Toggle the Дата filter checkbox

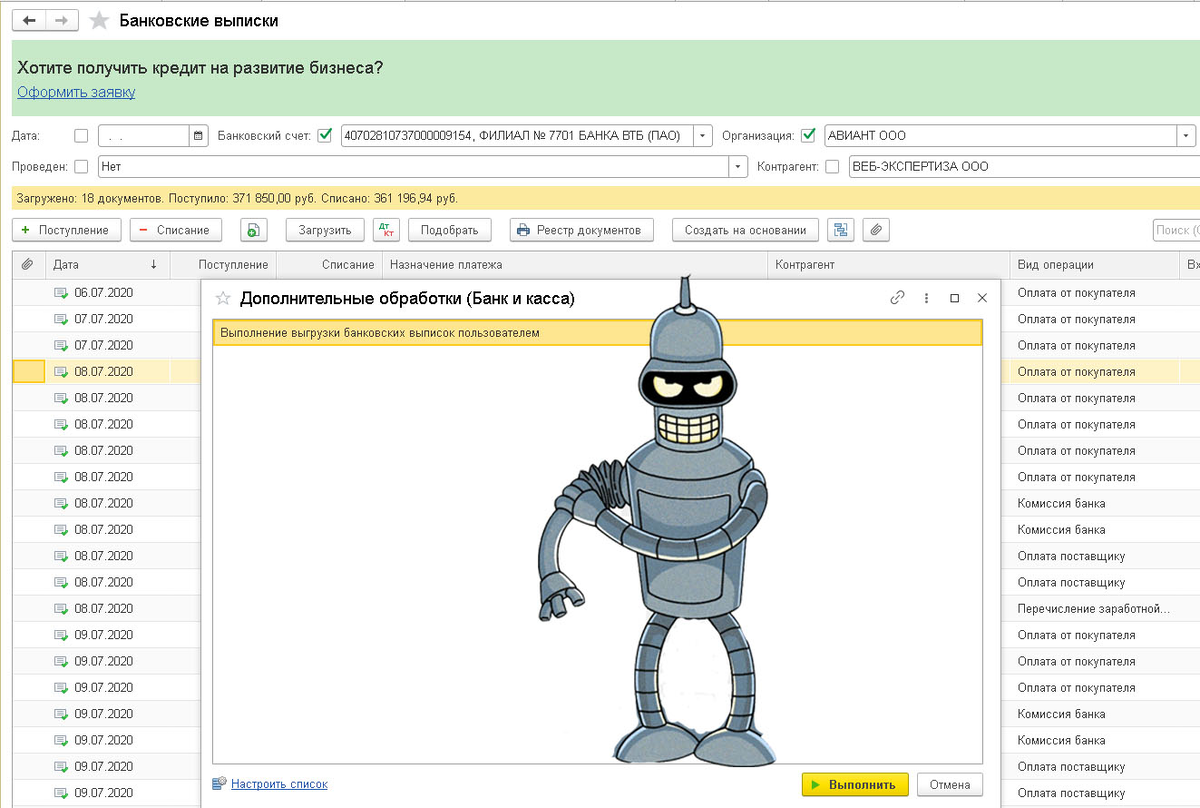click(81, 136)
